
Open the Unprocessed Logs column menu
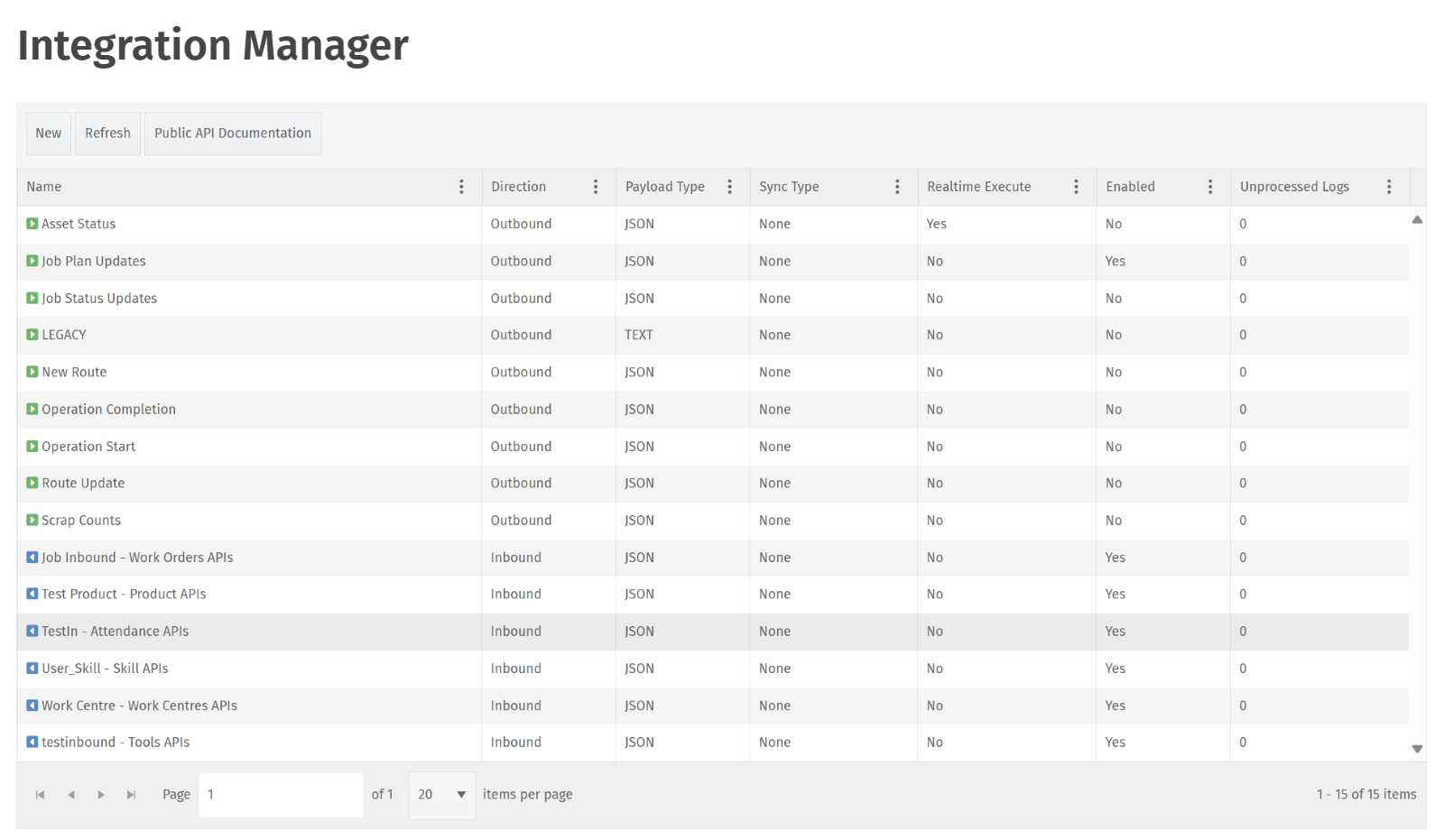[1389, 187]
